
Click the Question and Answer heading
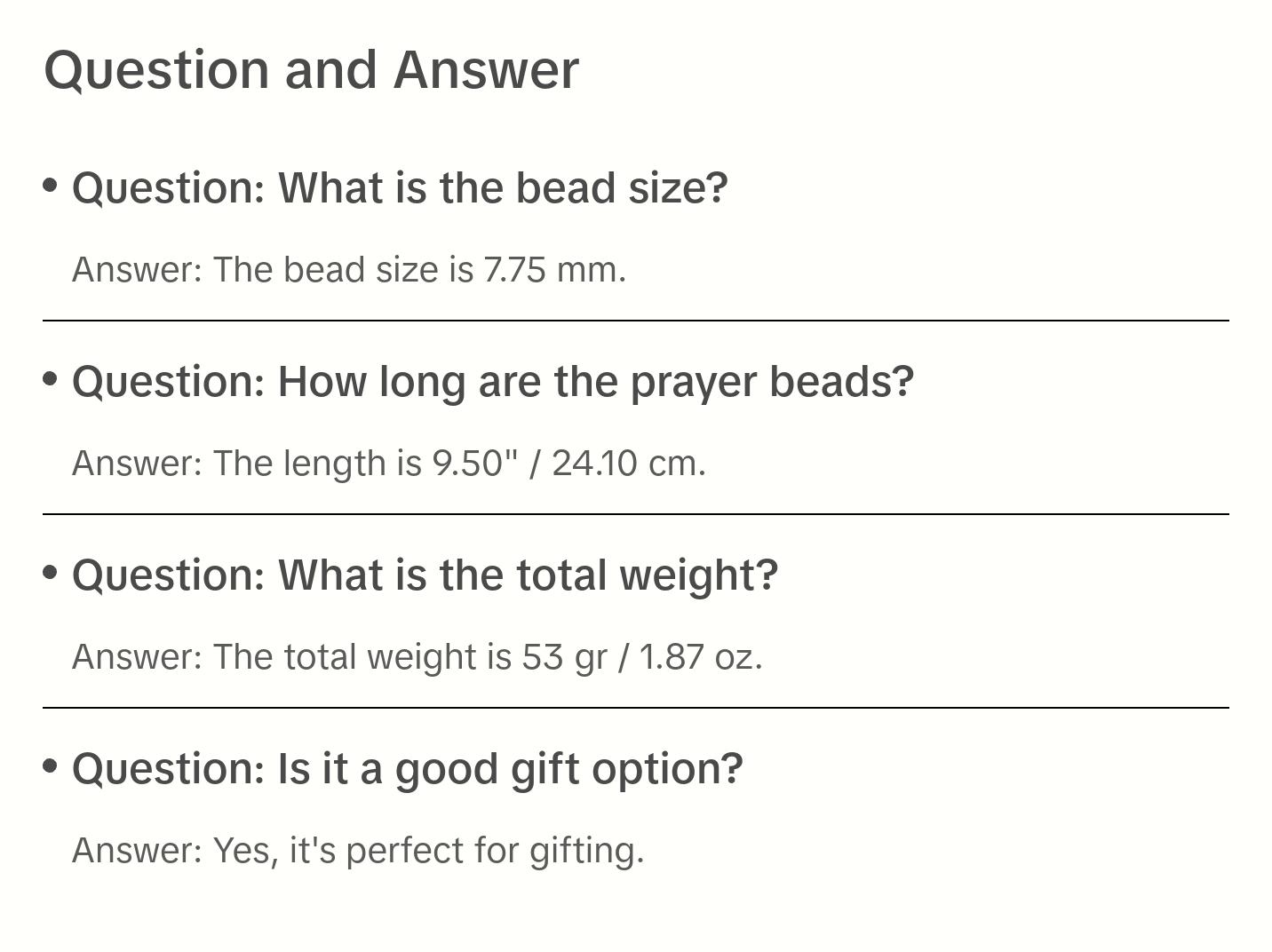click(x=311, y=69)
